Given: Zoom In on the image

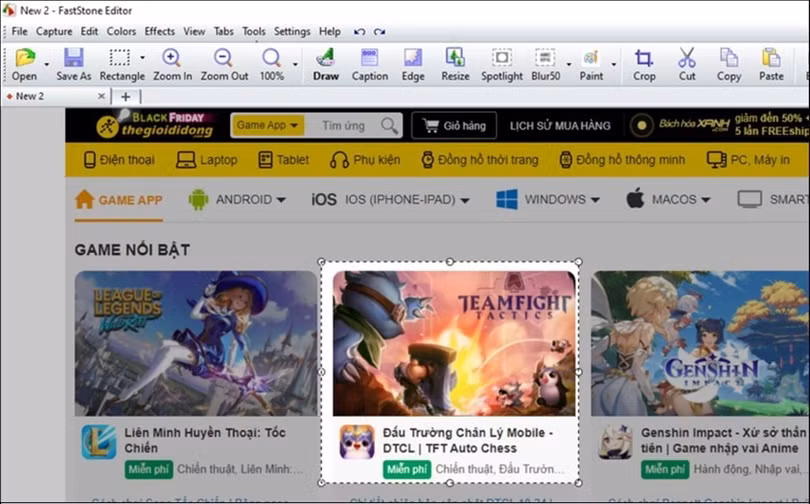Looking at the screenshot, I should tap(172, 64).
